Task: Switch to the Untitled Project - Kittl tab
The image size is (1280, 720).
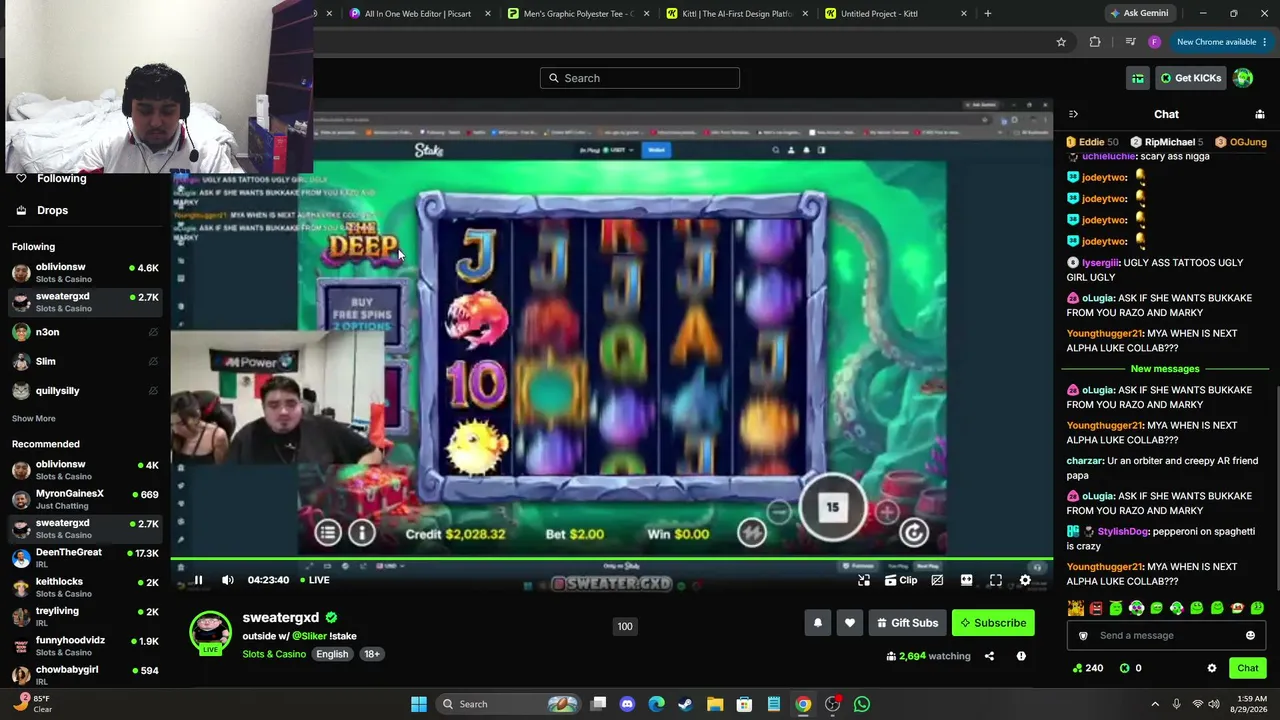Action: [895, 13]
